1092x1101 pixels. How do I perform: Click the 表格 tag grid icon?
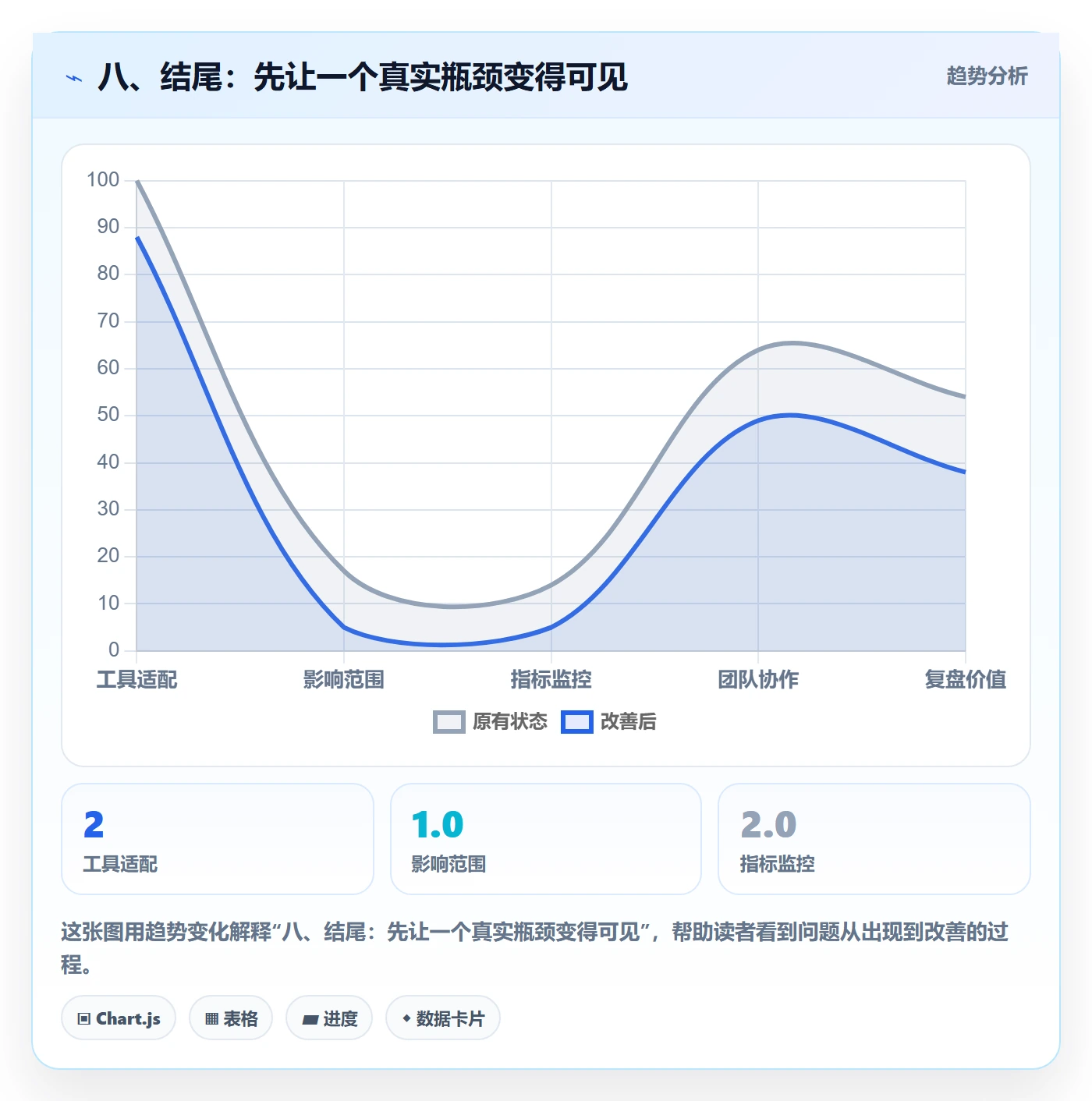[x=211, y=1019]
